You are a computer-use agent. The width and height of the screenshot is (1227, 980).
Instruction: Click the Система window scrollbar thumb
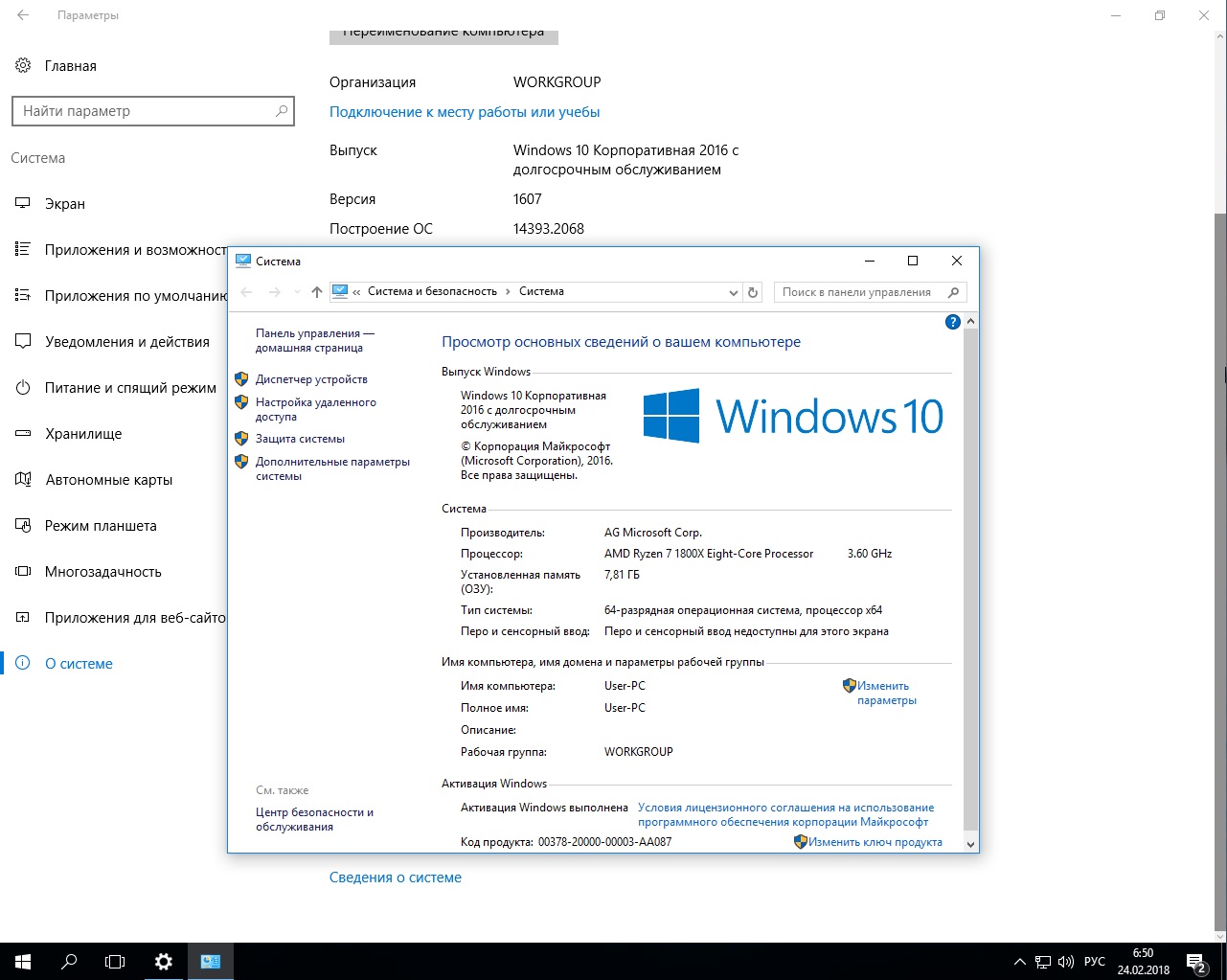pos(970,580)
